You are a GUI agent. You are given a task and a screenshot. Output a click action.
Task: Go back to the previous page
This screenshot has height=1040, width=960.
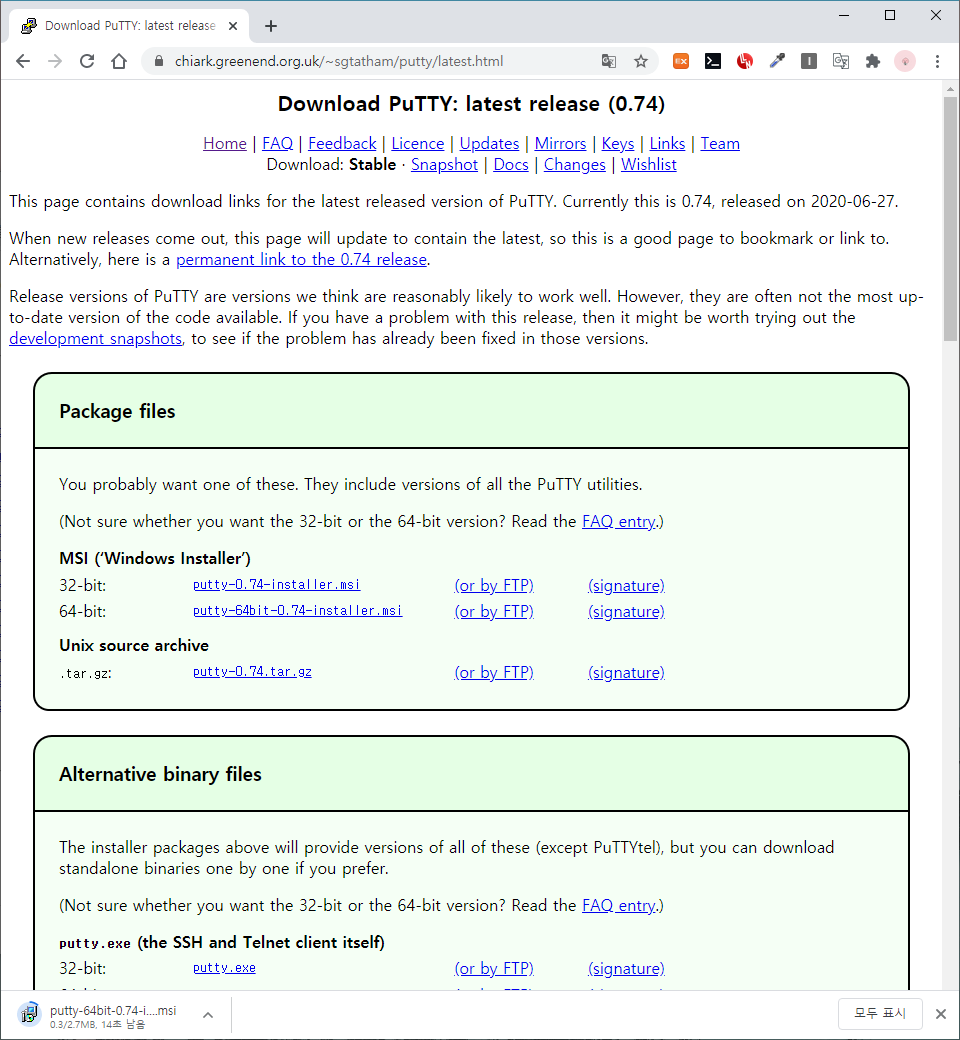[x=23, y=62]
